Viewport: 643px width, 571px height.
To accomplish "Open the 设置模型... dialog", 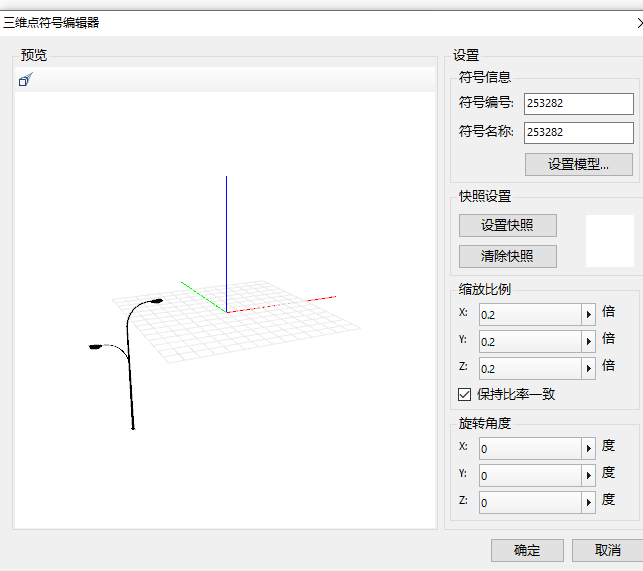I will tap(579, 164).
